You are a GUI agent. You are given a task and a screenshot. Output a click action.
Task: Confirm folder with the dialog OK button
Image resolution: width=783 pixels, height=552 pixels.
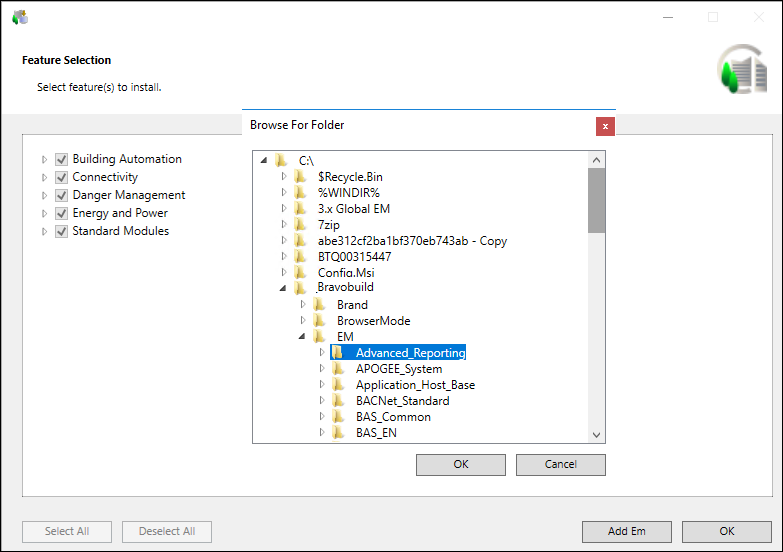pos(460,464)
